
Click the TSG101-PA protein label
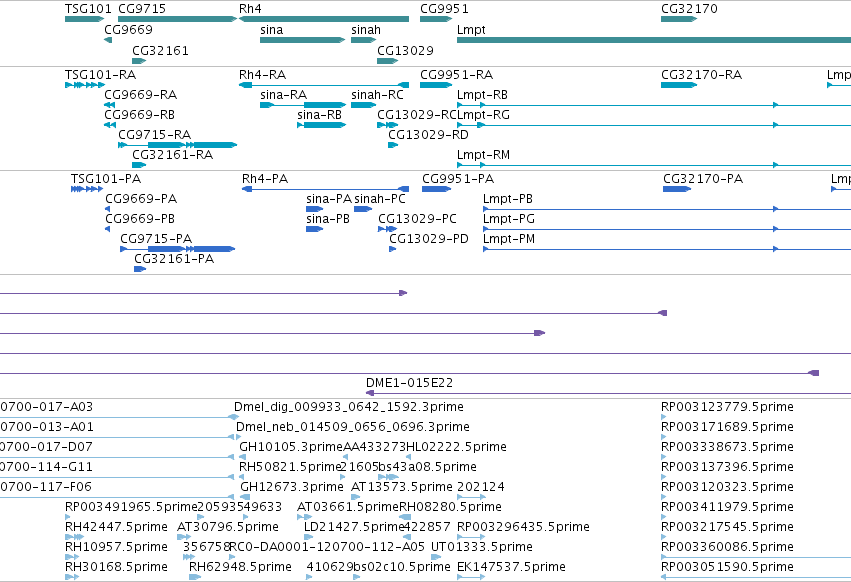[x=106, y=179]
